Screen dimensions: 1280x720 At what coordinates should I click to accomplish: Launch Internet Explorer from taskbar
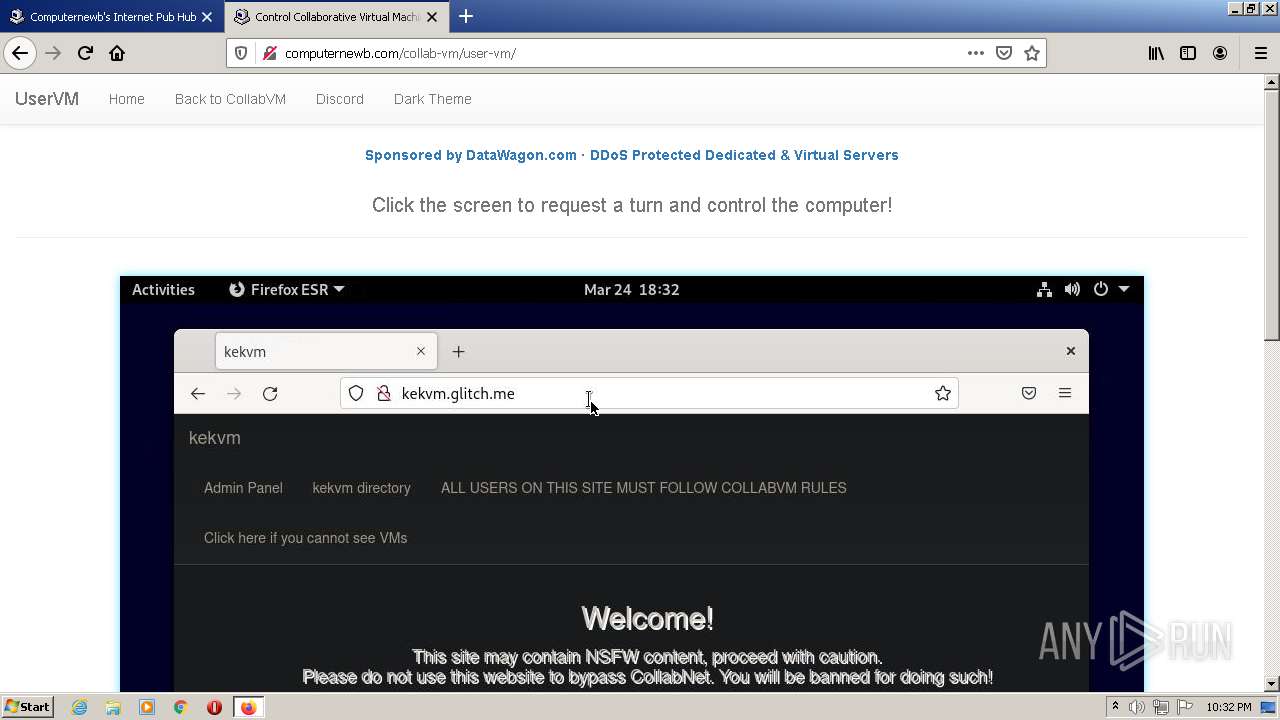pyautogui.click(x=79, y=707)
